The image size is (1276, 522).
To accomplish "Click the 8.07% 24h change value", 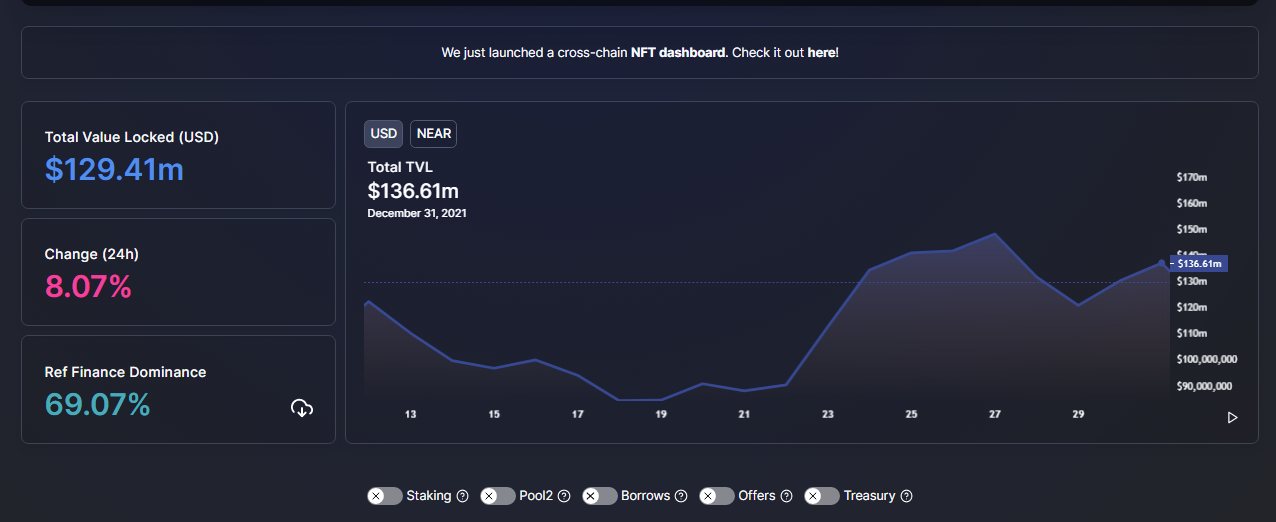I will (88, 287).
